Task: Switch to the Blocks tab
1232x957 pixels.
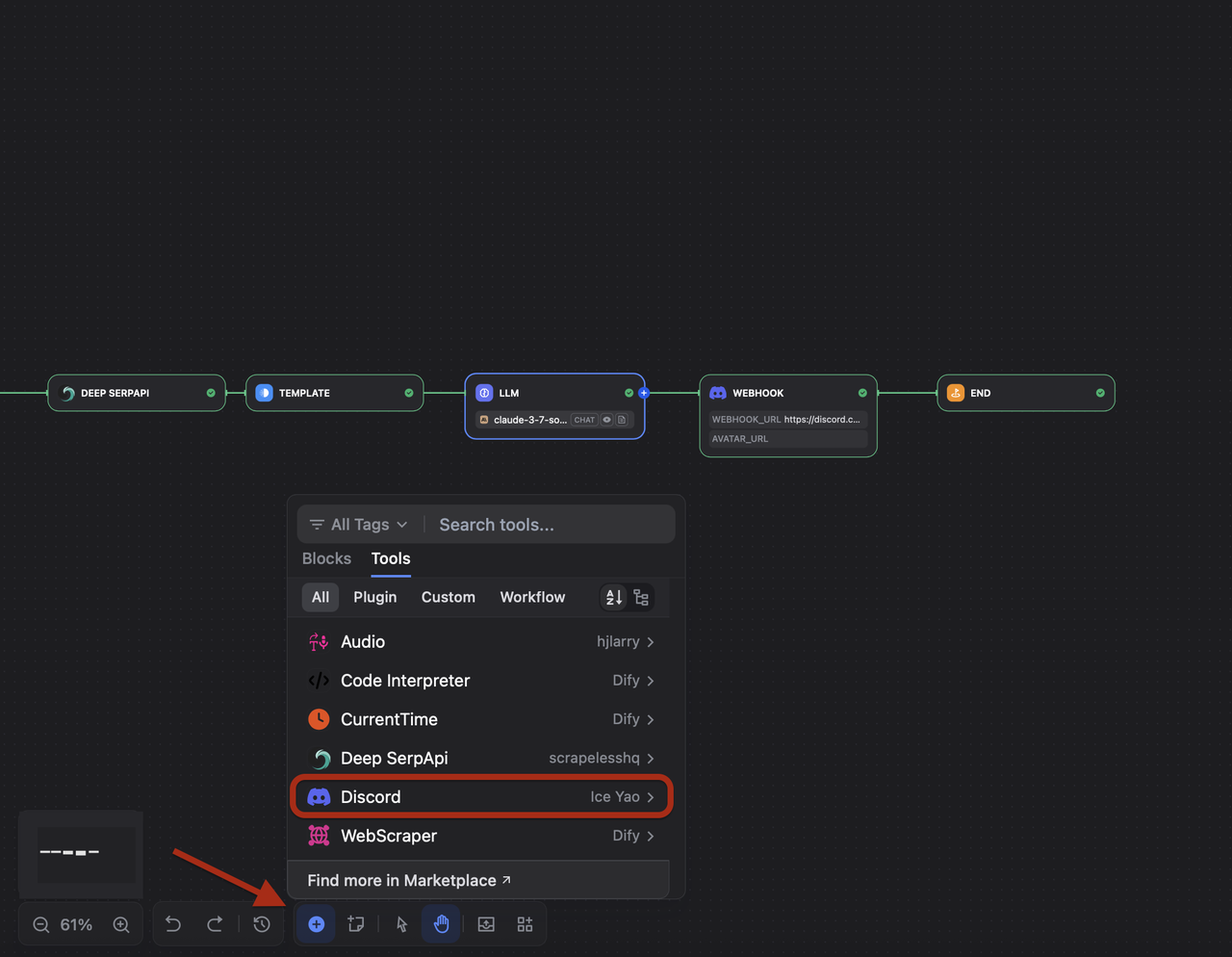Action: point(326,558)
